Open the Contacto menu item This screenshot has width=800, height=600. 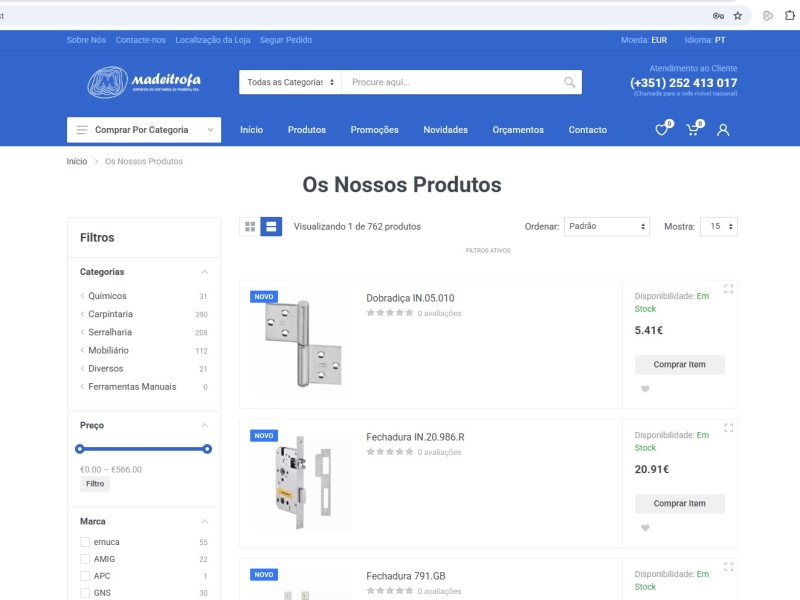click(x=588, y=130)
